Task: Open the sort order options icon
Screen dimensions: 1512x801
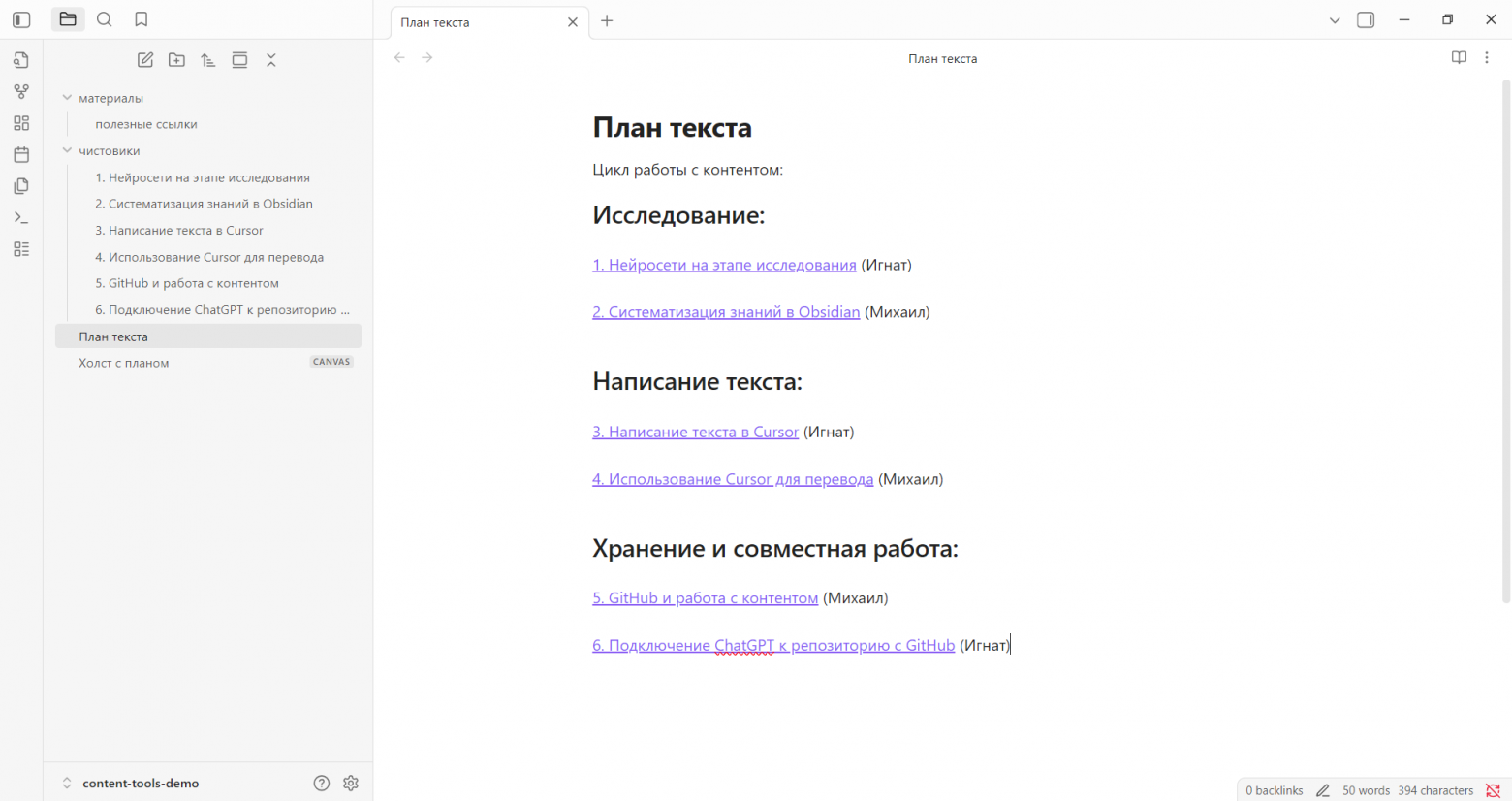Action: (208, 60)
